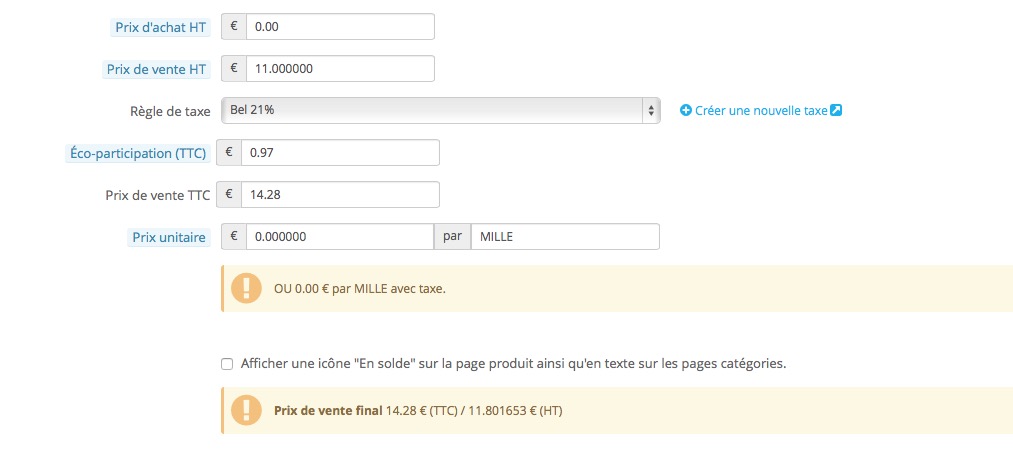Click the Prix de vente TTC field 14.28

(340, 195)
